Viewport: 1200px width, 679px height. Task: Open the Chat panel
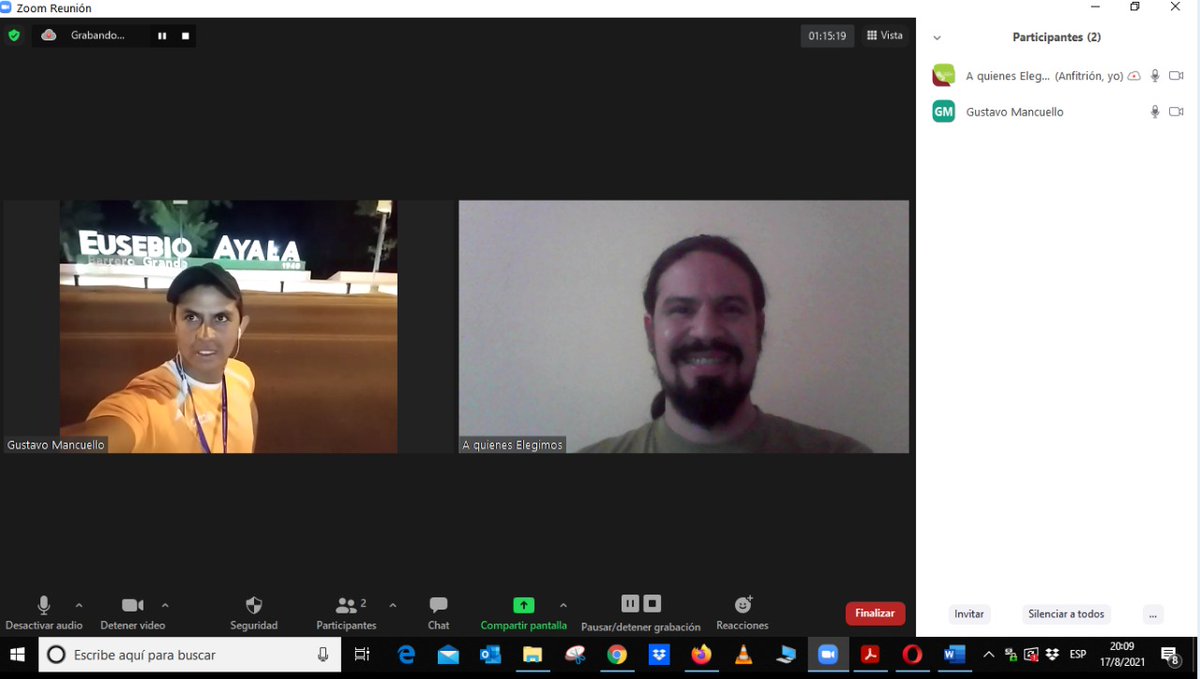[438, 613]
